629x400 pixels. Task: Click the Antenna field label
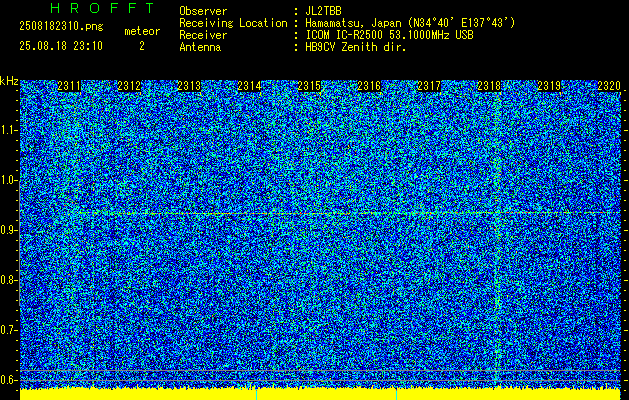tap(200, 47)
